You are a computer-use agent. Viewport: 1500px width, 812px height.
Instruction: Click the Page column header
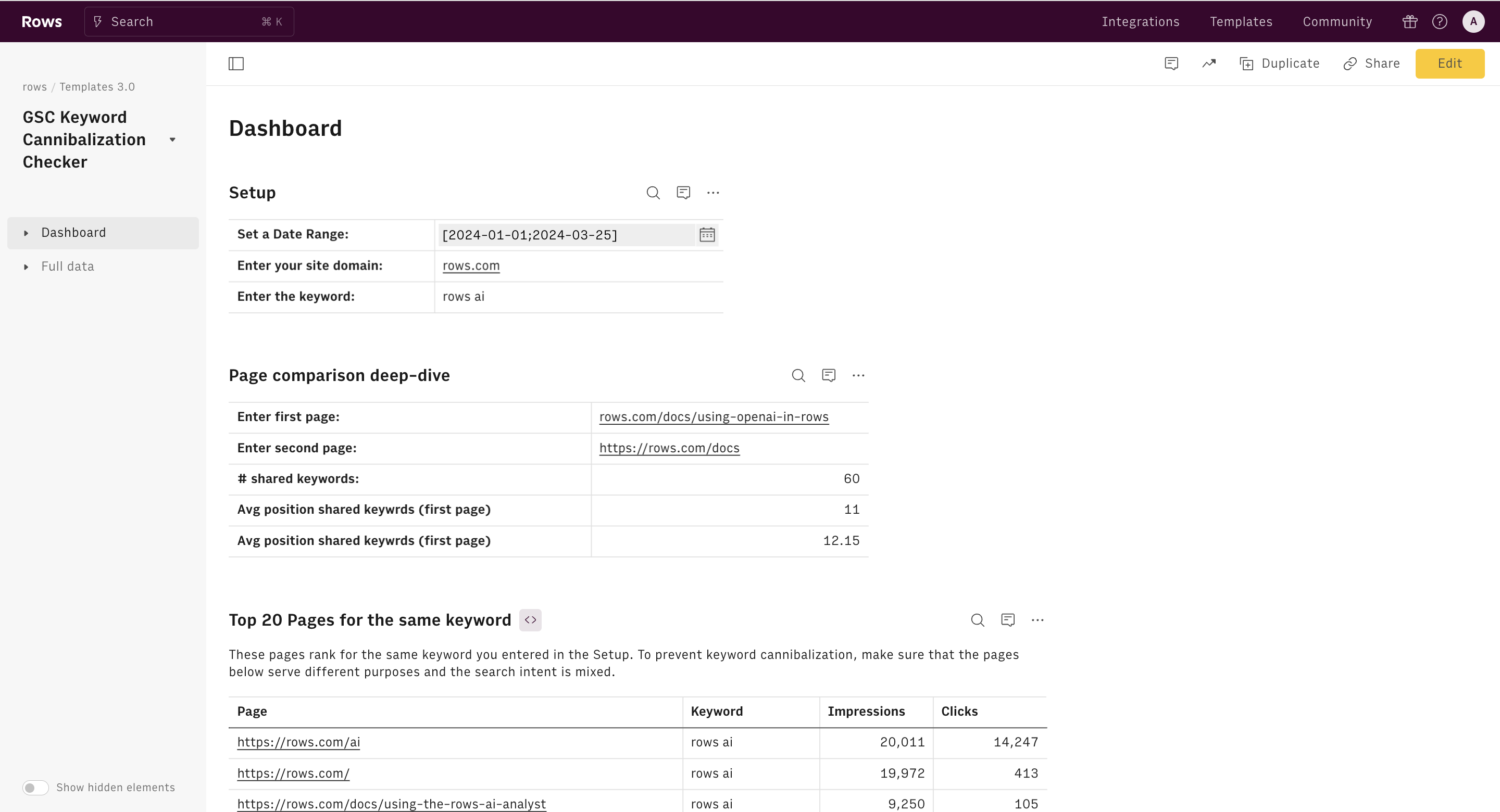tap(455, 712)
